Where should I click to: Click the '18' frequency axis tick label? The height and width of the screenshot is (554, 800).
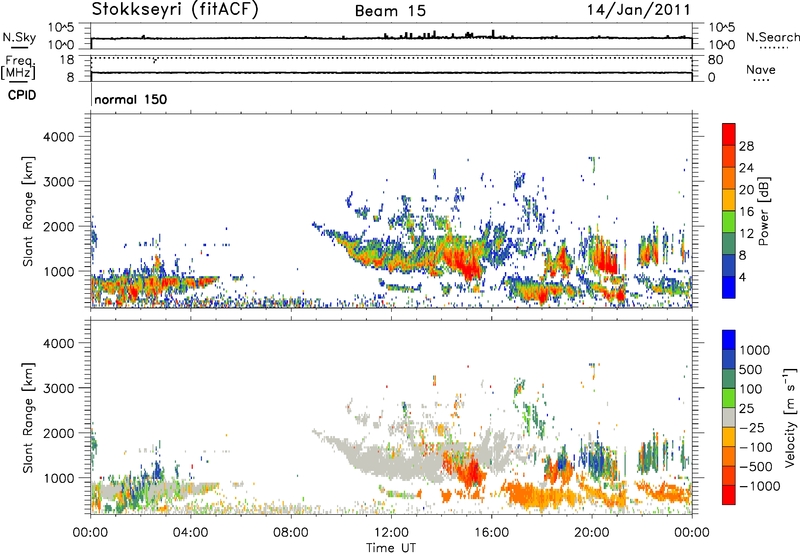[x=67, y=60]
